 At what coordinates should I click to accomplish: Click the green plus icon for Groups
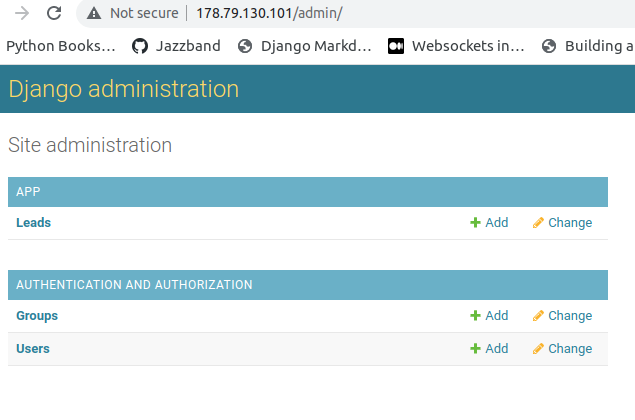pos(475,316)
